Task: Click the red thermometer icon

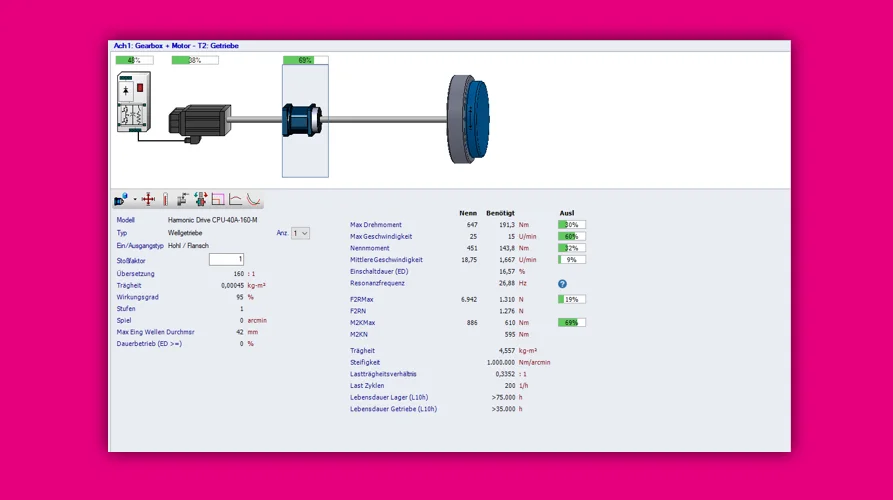Action: (x=166, y=200)
